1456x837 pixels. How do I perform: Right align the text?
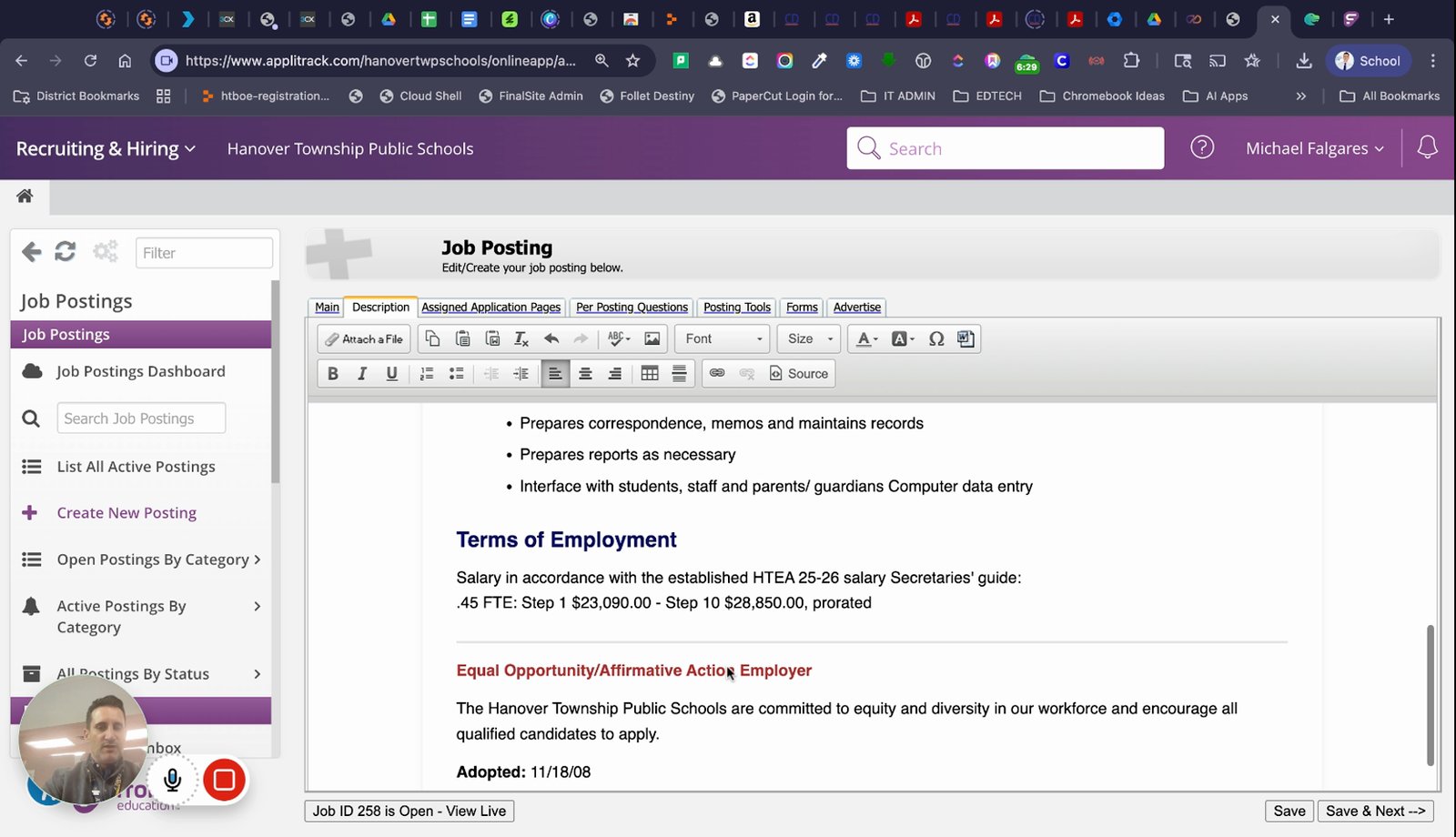pyautogui.click(x=615, y=374)
